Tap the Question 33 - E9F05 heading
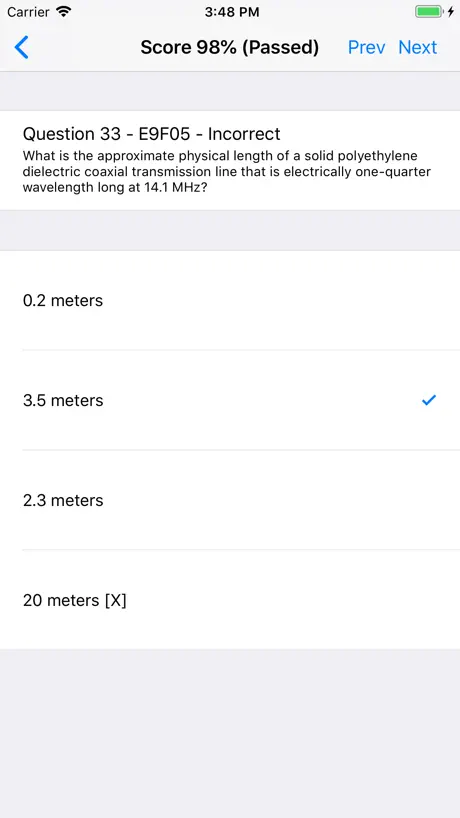460x818 pixels. 151,134
